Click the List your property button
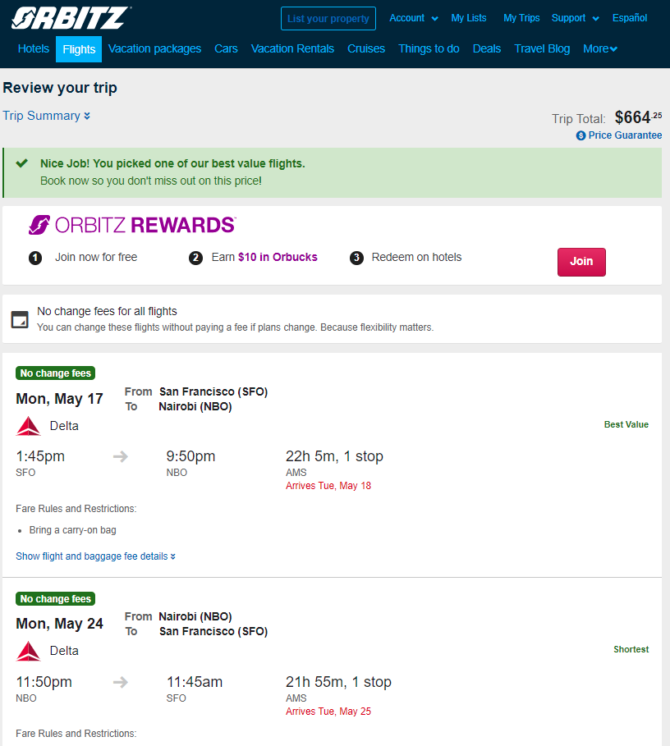 (x=328, y=19)
